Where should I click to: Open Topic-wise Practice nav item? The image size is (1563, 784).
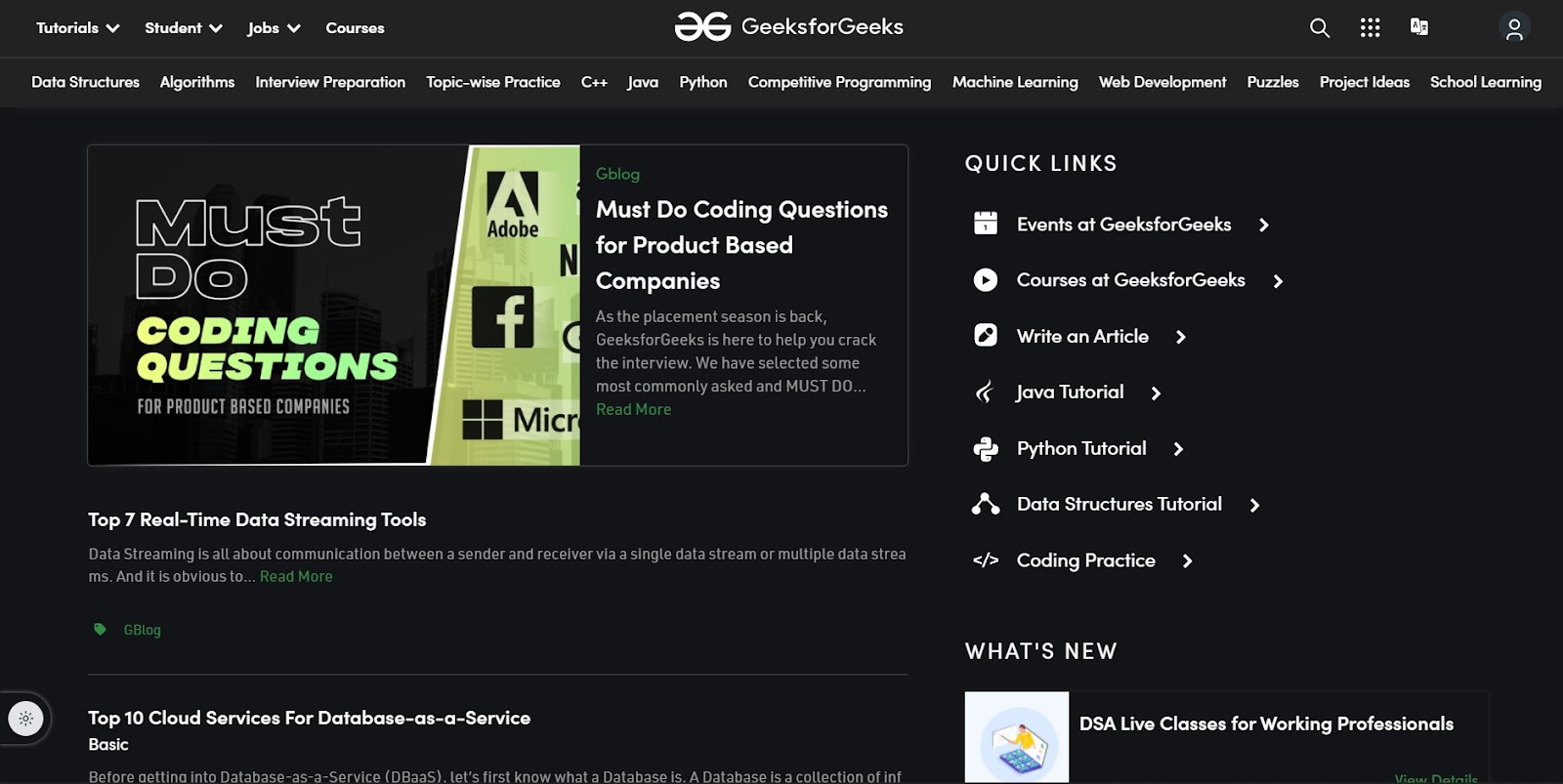[x=493, y=82]
